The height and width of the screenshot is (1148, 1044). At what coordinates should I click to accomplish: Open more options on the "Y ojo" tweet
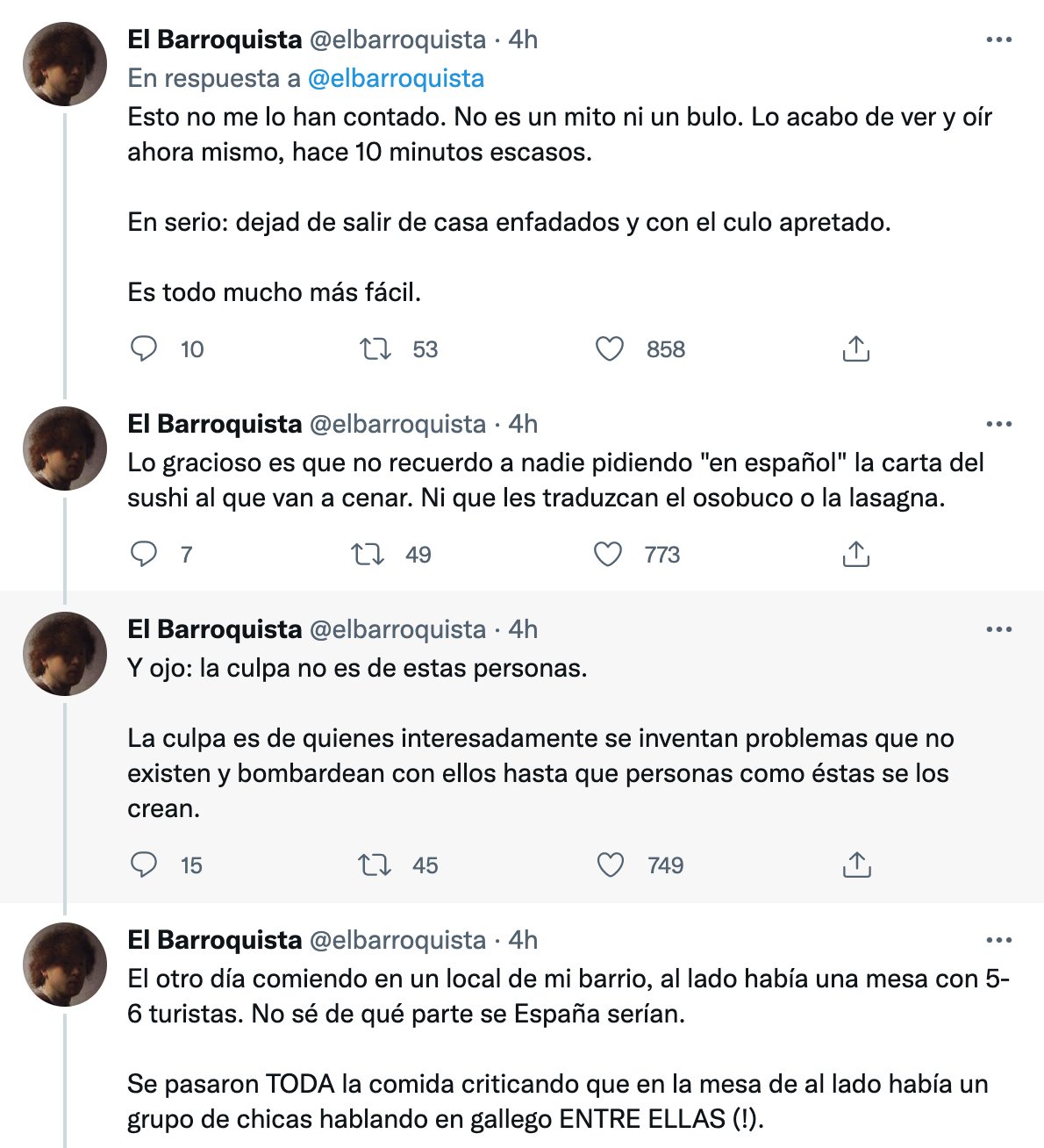pos(999,630)
